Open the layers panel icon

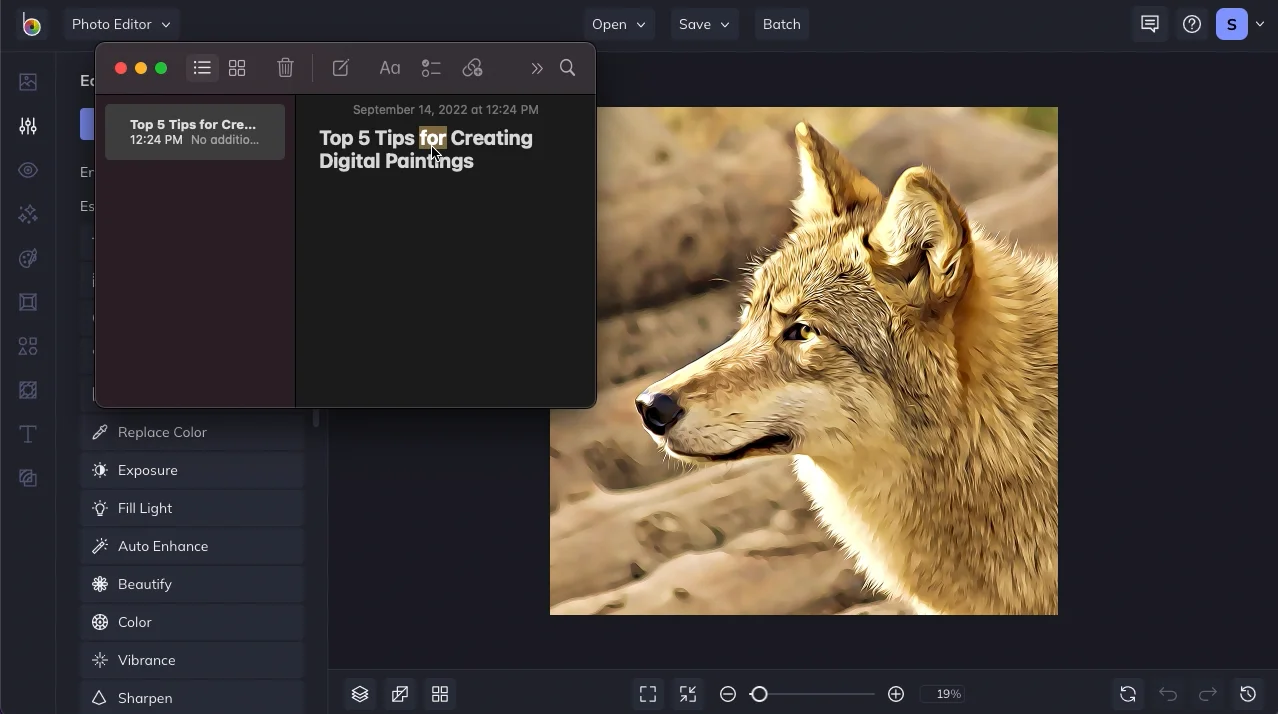[x=360, y=694]
